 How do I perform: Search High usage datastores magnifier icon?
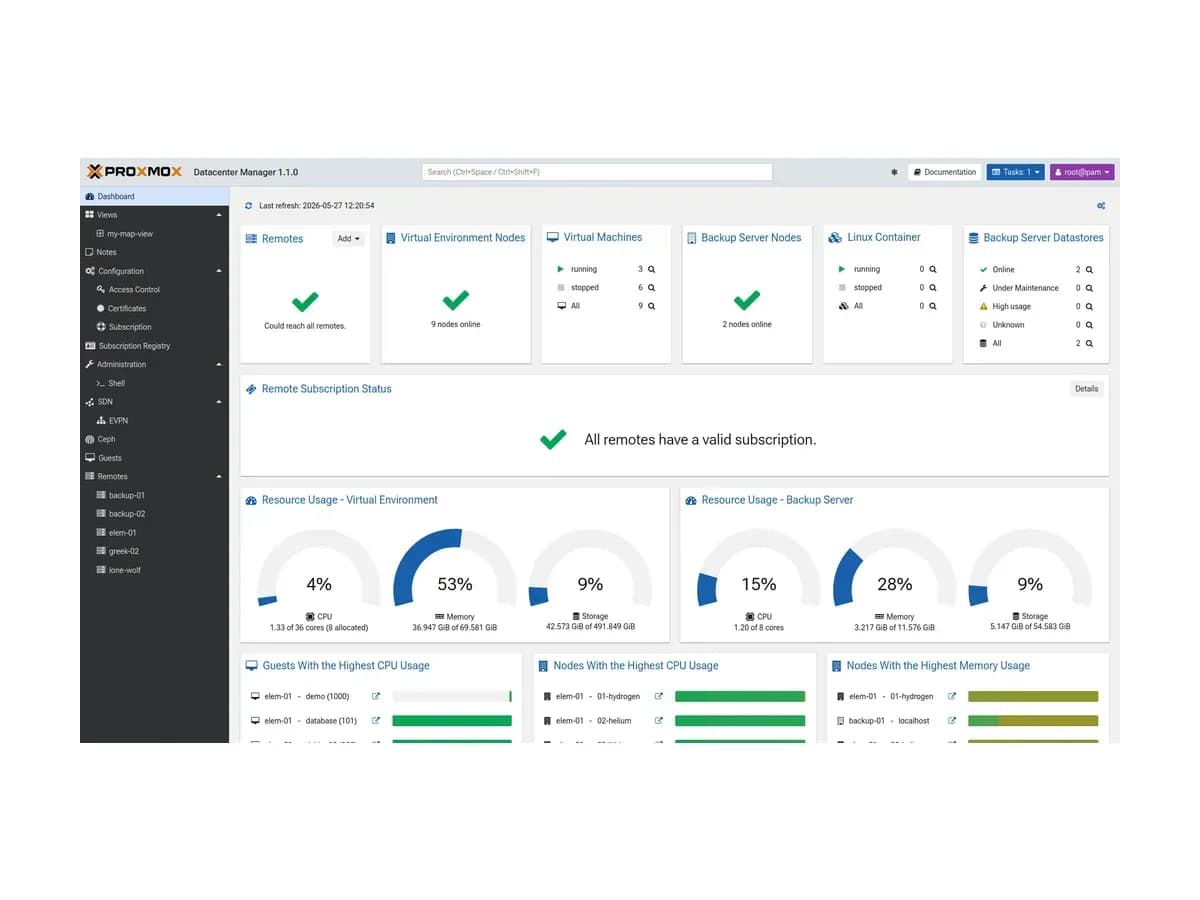click(1089, 307)
